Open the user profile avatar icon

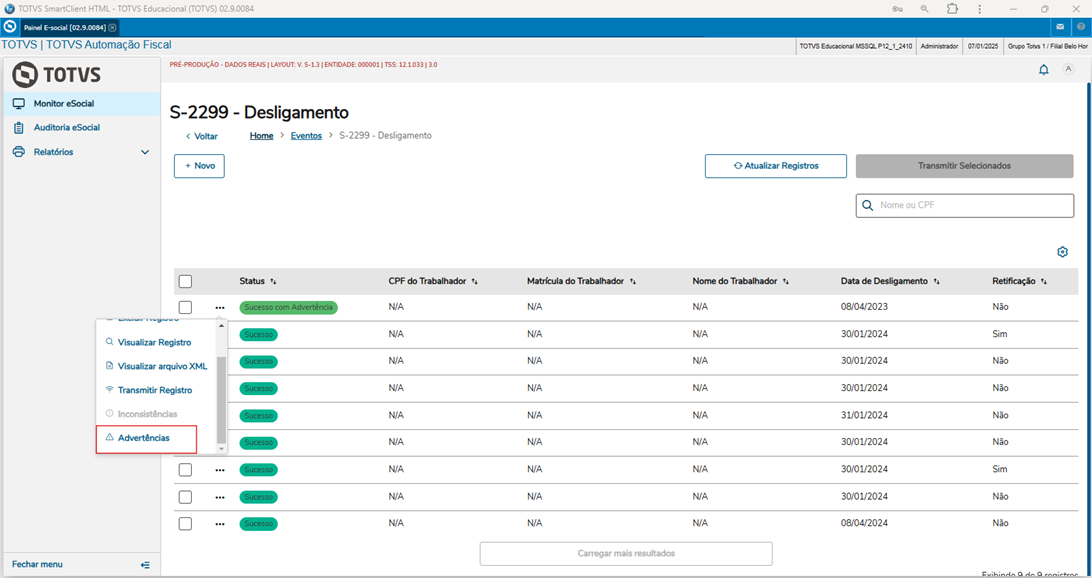click(1068, 69)
